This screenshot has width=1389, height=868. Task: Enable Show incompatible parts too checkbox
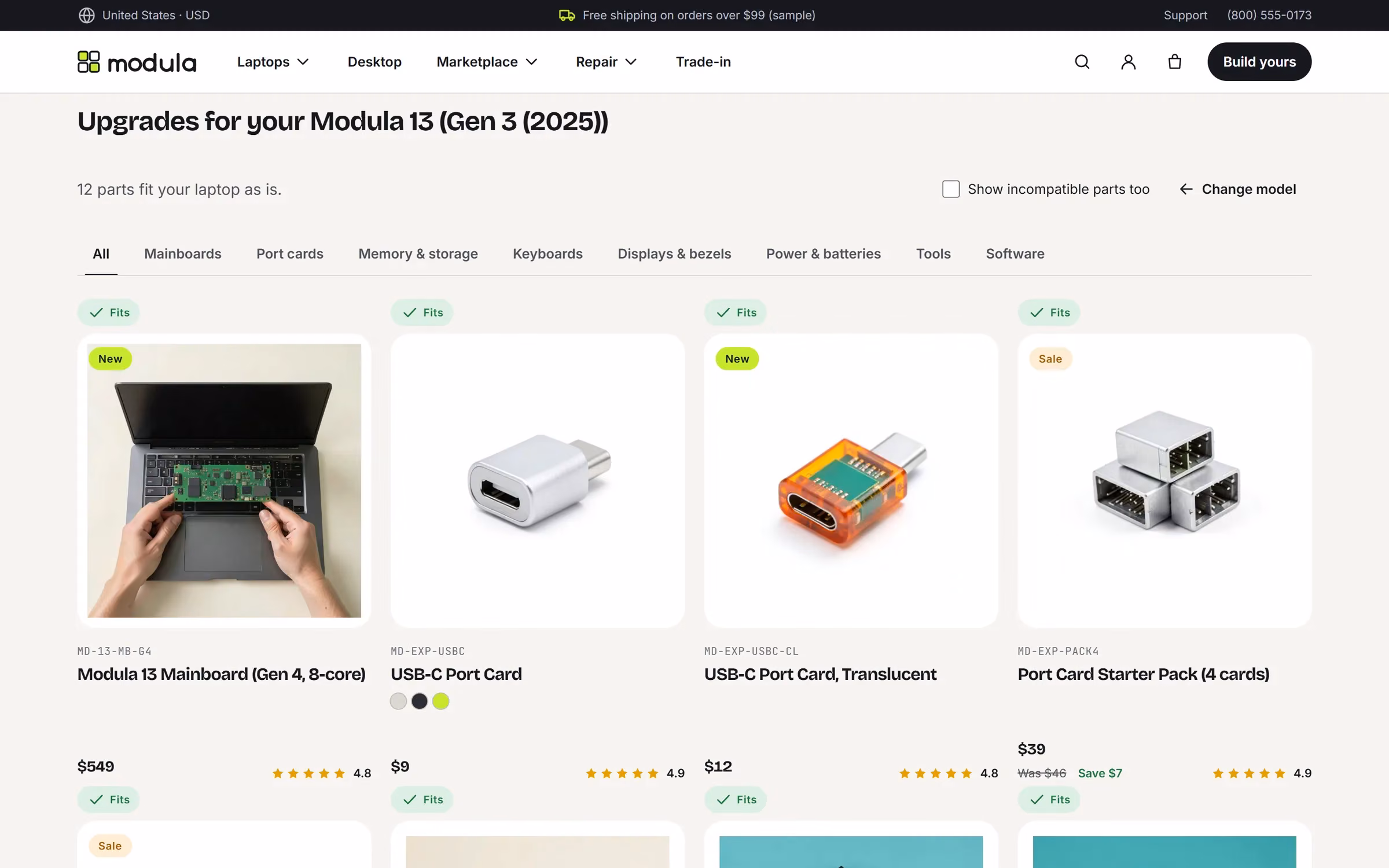951,189
